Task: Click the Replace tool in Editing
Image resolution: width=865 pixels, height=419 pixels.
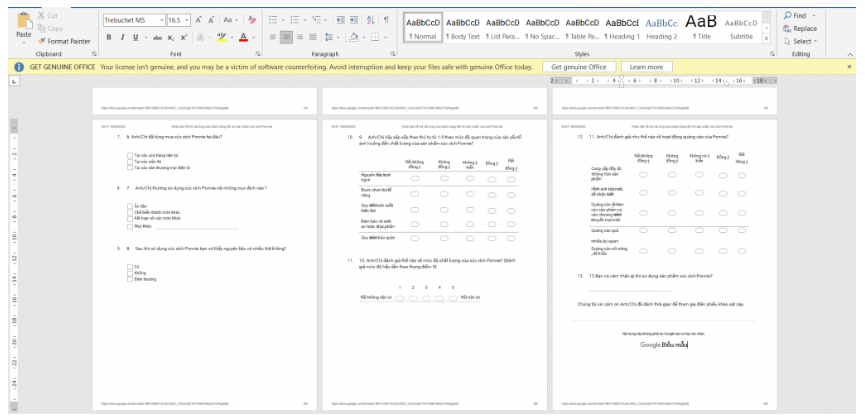Action: (x=803, y=29)
